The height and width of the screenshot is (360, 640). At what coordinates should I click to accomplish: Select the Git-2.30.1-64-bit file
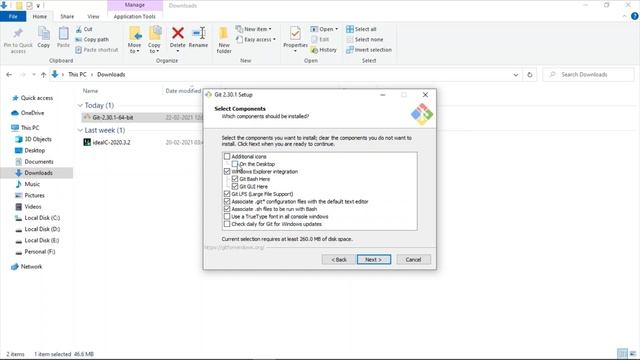(113, 118)
